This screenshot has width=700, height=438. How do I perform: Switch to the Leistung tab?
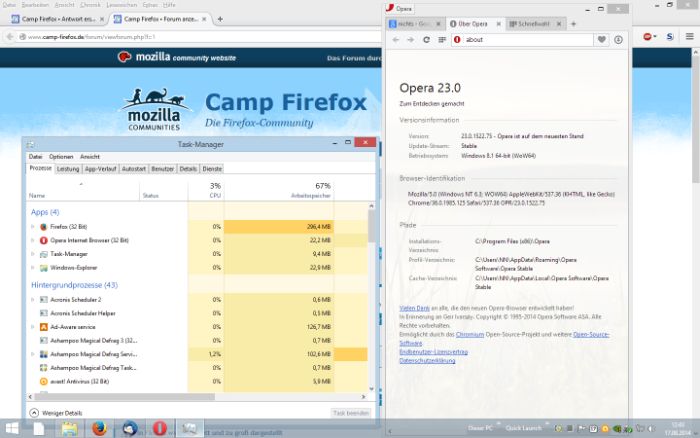(x=68, y=169)
